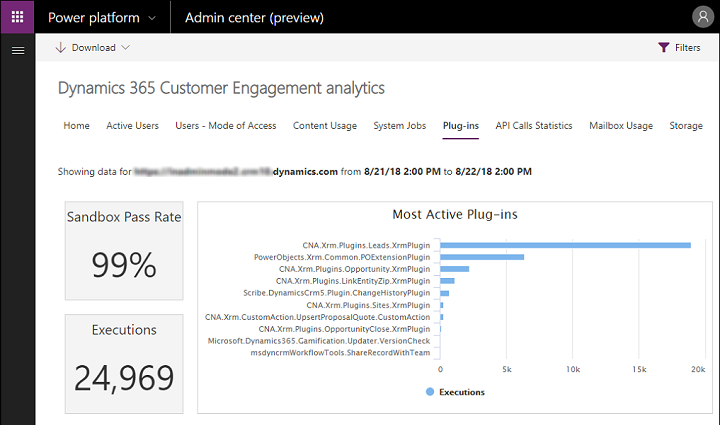Open the Active Users tab
Screen dimensions: 720x425
[132, 126]
